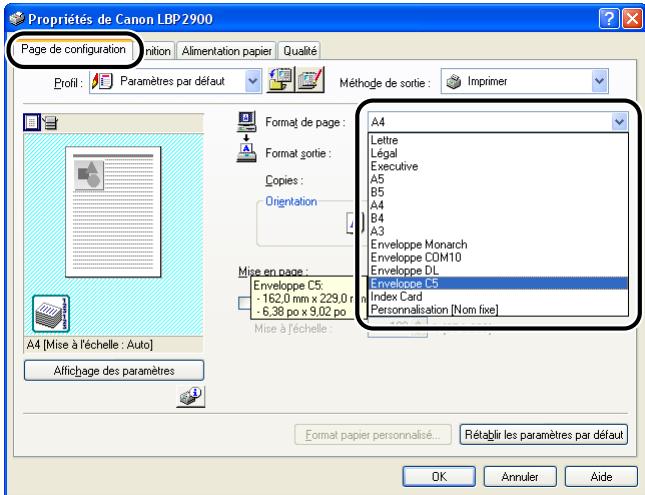The height and width of the screenshot is (495, 645).
Task: Click the profile icon beside Paramètres par défaut
Action: pyautogui.click(x=102, y=81)
